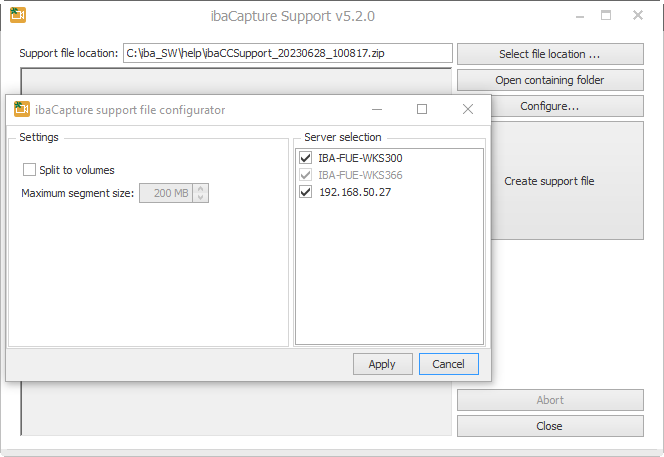
Task: Enable the Split to volumes checkbox
Action: [29, 169]
